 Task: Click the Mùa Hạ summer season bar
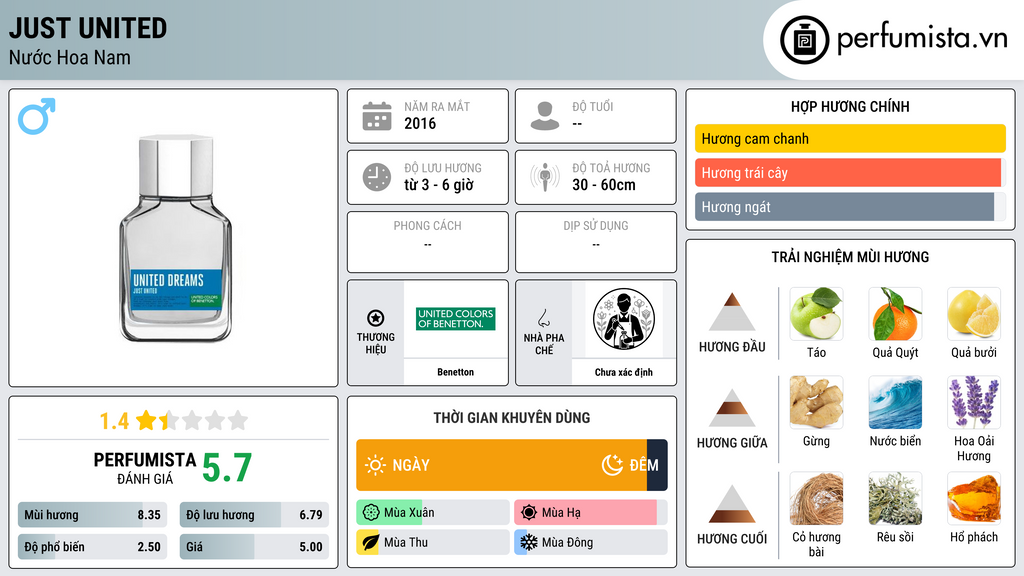[x=590, y=513]
